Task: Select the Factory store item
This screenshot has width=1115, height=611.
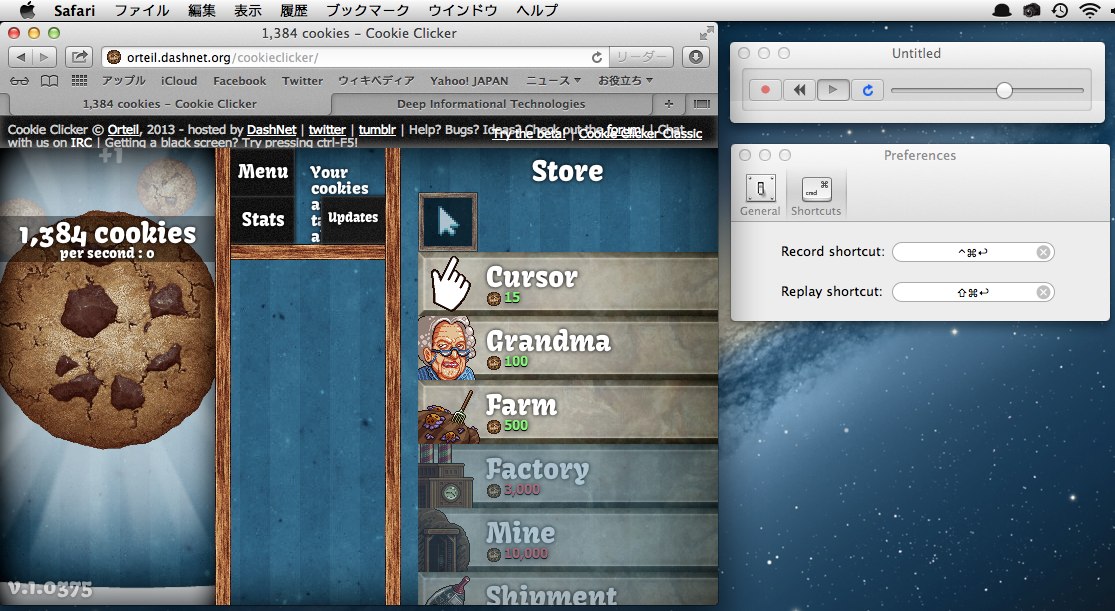Action: (x=568, y=475)
